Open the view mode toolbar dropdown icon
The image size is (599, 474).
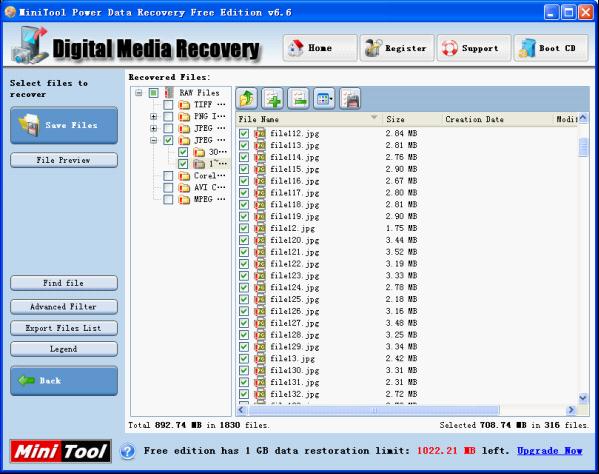coord(324,99)
